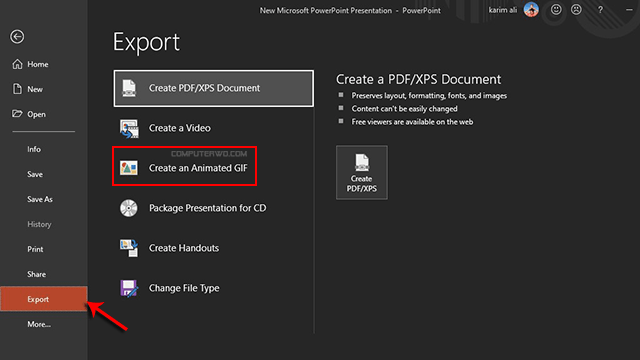The image size is (640, 360).
Task: Click the Open folder icon
Action: pos(17,114)
